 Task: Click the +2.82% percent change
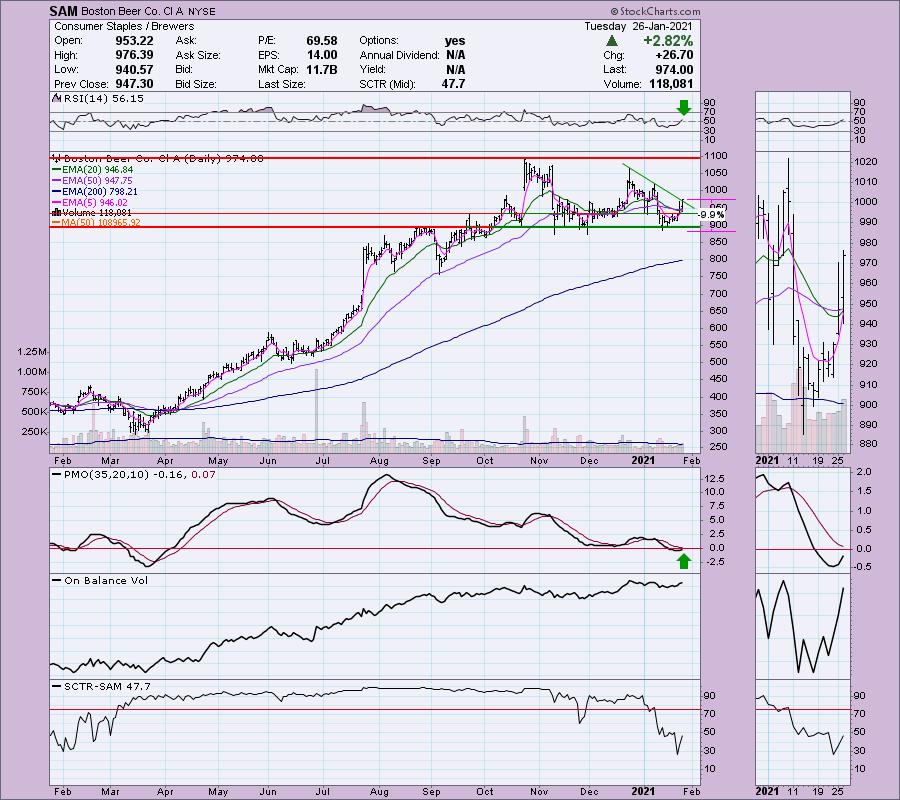(668, 41)
